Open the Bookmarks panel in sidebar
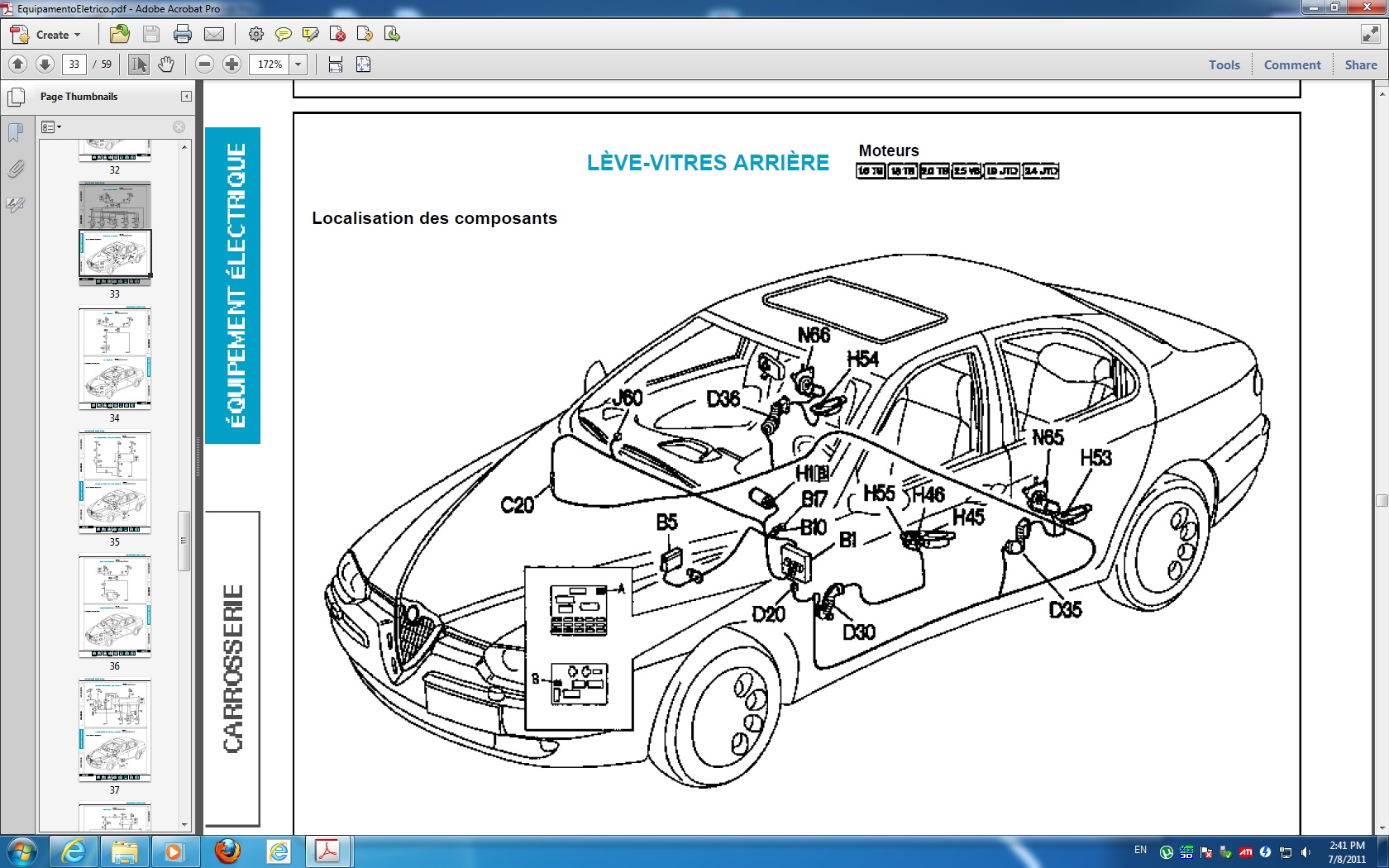Viewport: 1389px width, 868px height. (x=16, y=132)
